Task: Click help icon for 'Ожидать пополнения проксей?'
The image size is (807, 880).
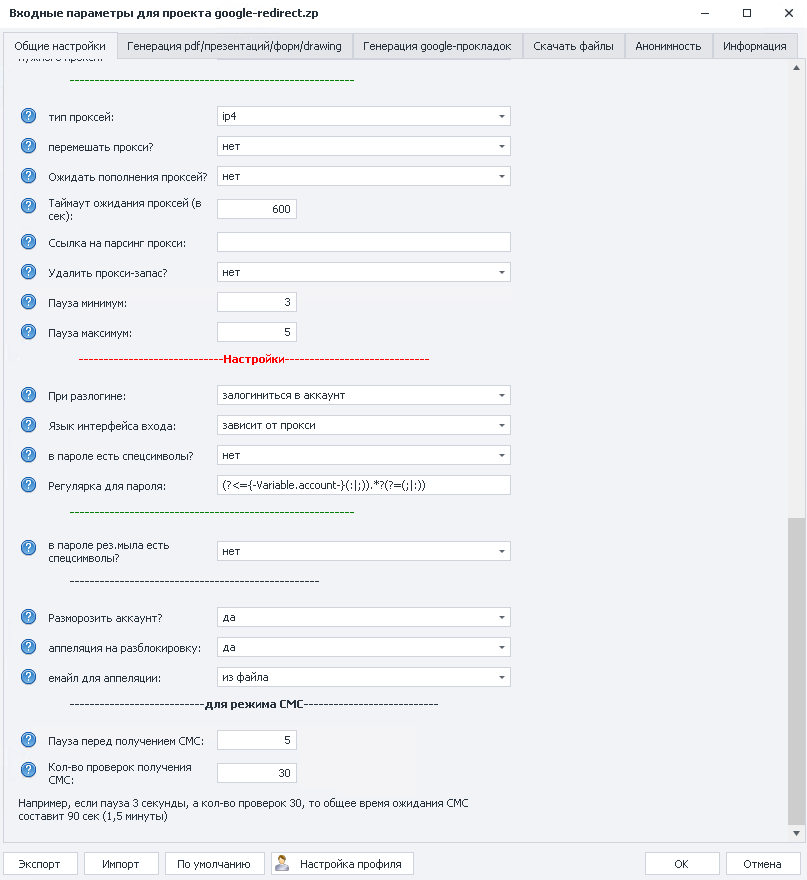Action: coord(28,176)
